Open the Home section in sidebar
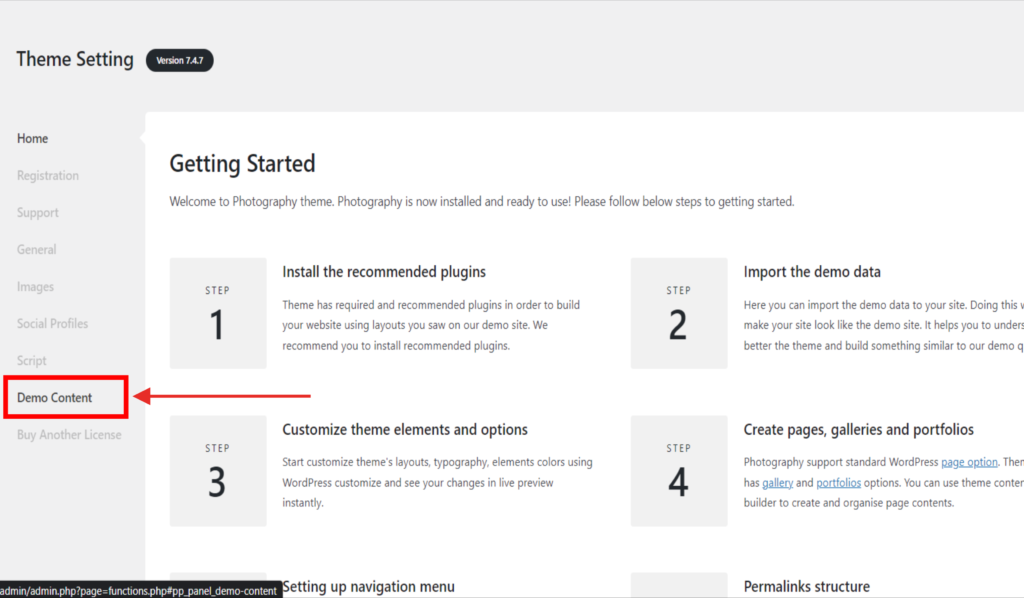1024x598 pixels. 33,139
